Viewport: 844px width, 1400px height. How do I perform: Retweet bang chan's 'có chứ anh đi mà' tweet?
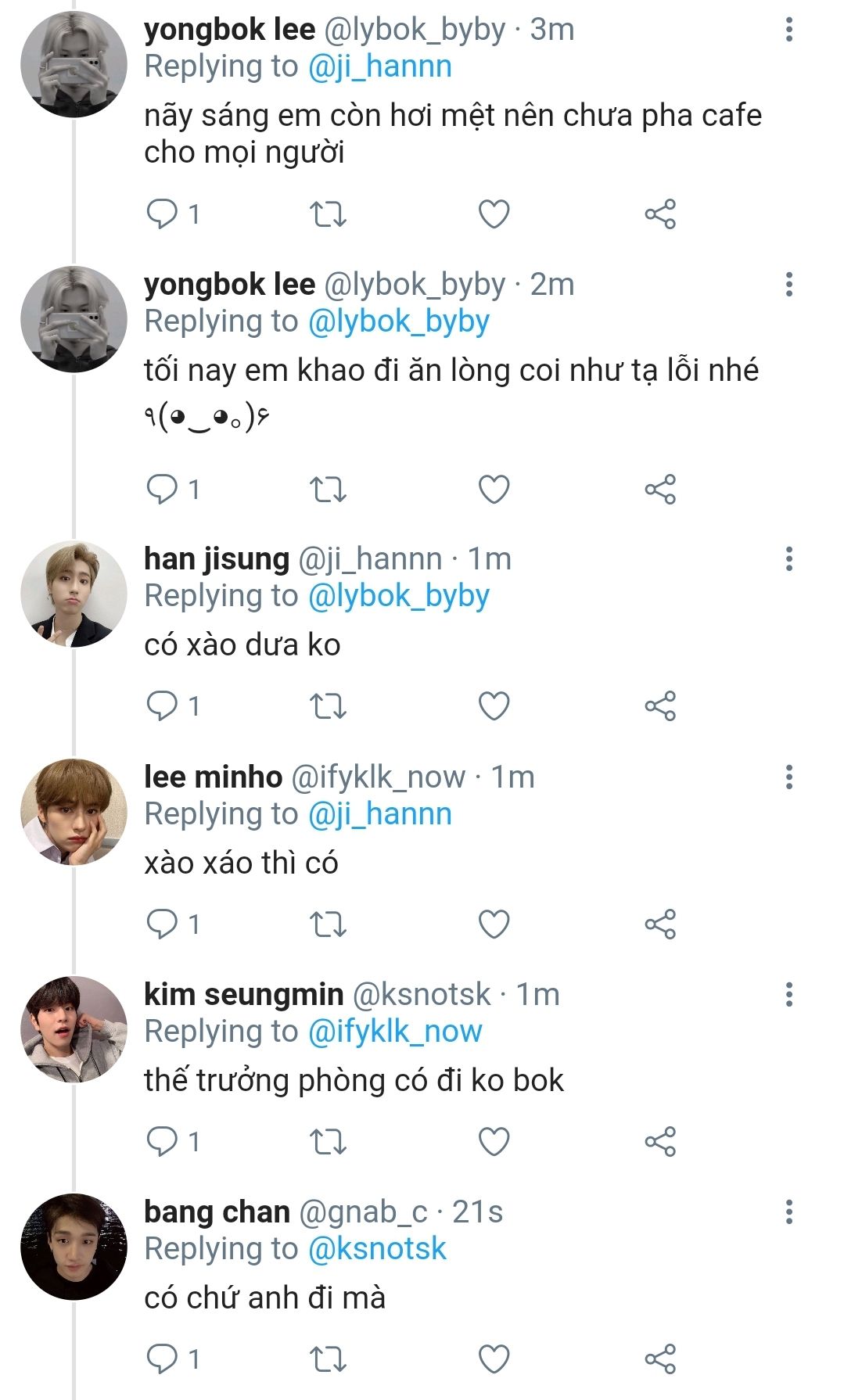[x=328, y=1359]
